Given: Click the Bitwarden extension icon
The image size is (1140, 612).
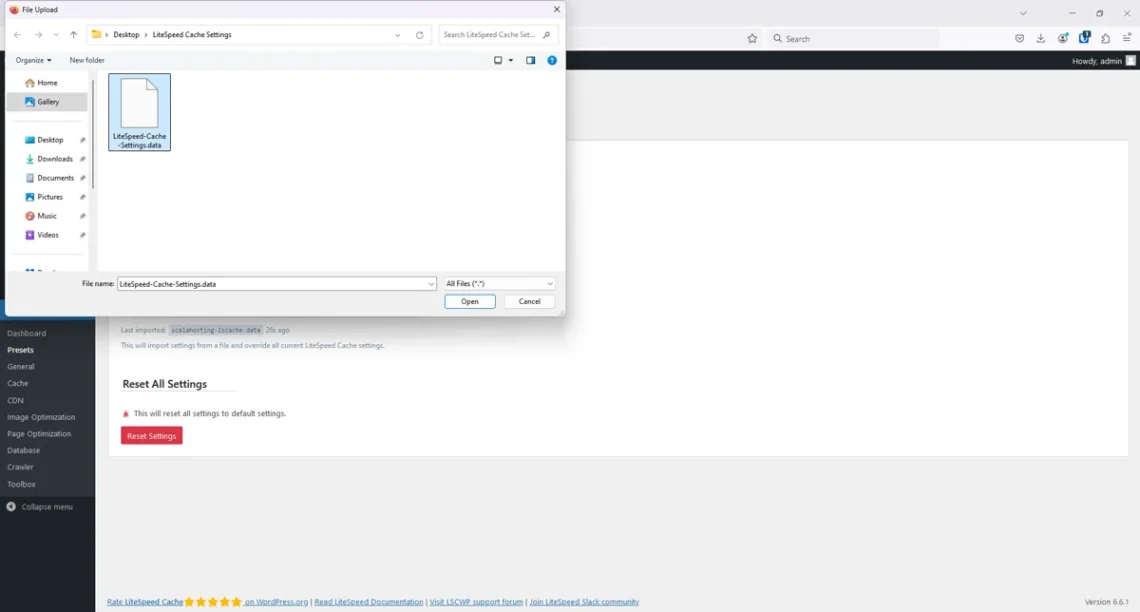Looking at the screenshot, I should click(1084, 39).
